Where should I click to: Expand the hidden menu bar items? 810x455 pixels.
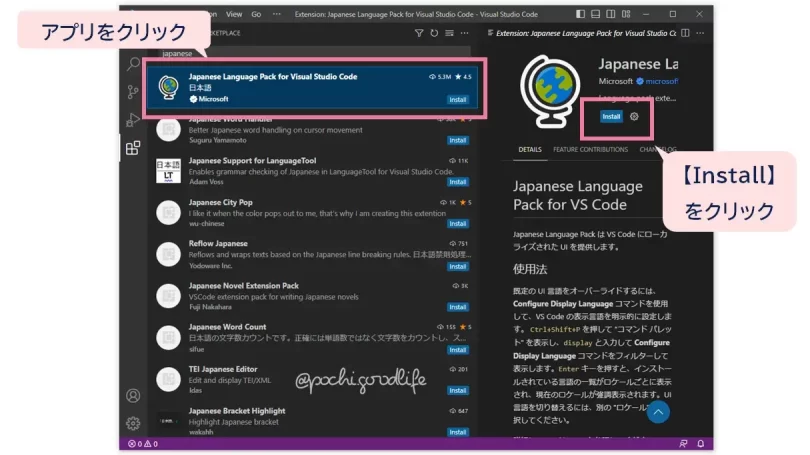click(x=275, y=15)
